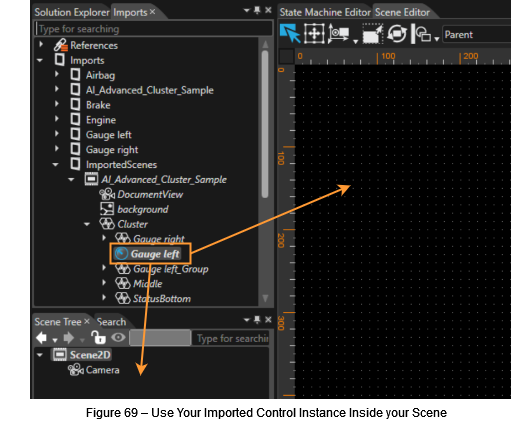Select the arrow selection tool
This screenshot has width=511, height=421.
tap(290, 34)
